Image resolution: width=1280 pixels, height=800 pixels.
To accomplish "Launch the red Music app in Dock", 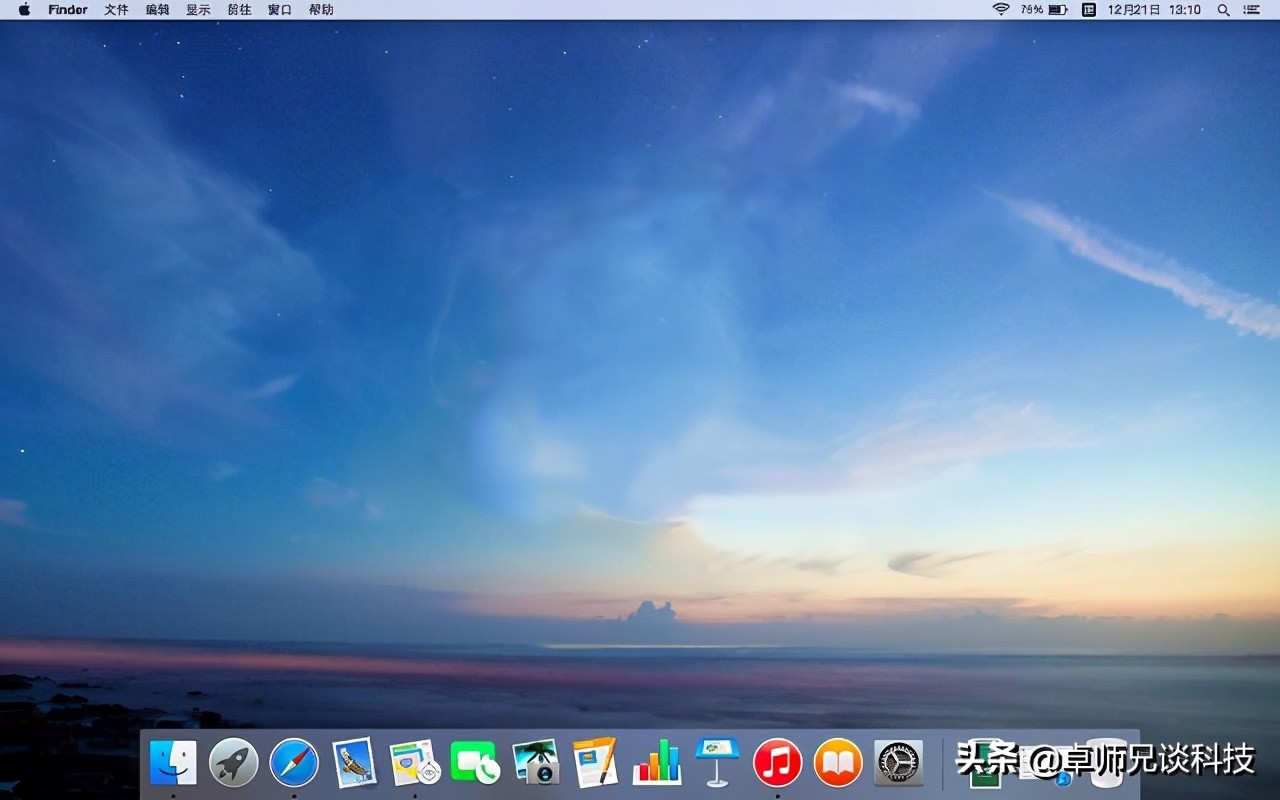I will click(x=778, y=763).
